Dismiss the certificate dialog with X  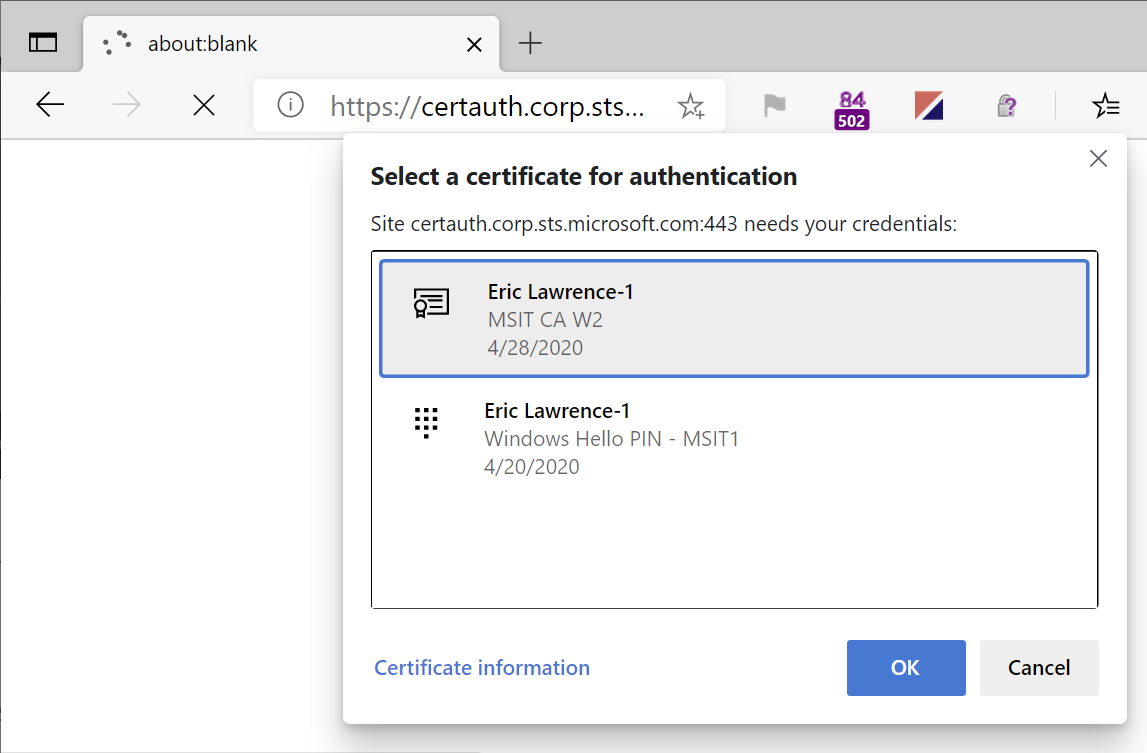tap(1098, 159)
